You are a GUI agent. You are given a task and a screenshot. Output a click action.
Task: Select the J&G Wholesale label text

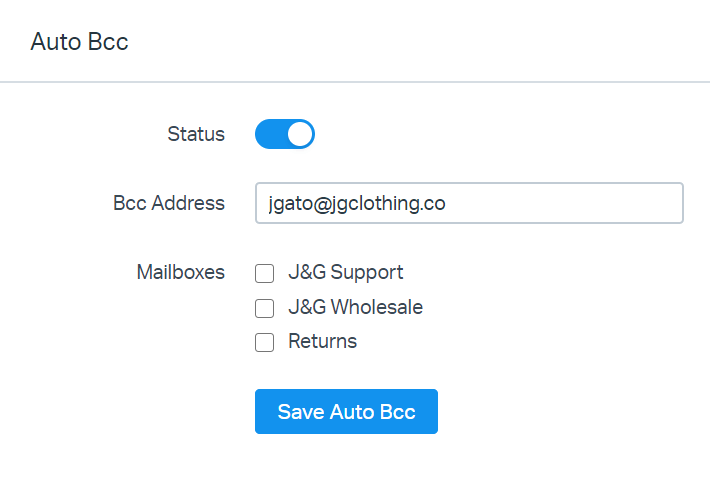(355, 307)
